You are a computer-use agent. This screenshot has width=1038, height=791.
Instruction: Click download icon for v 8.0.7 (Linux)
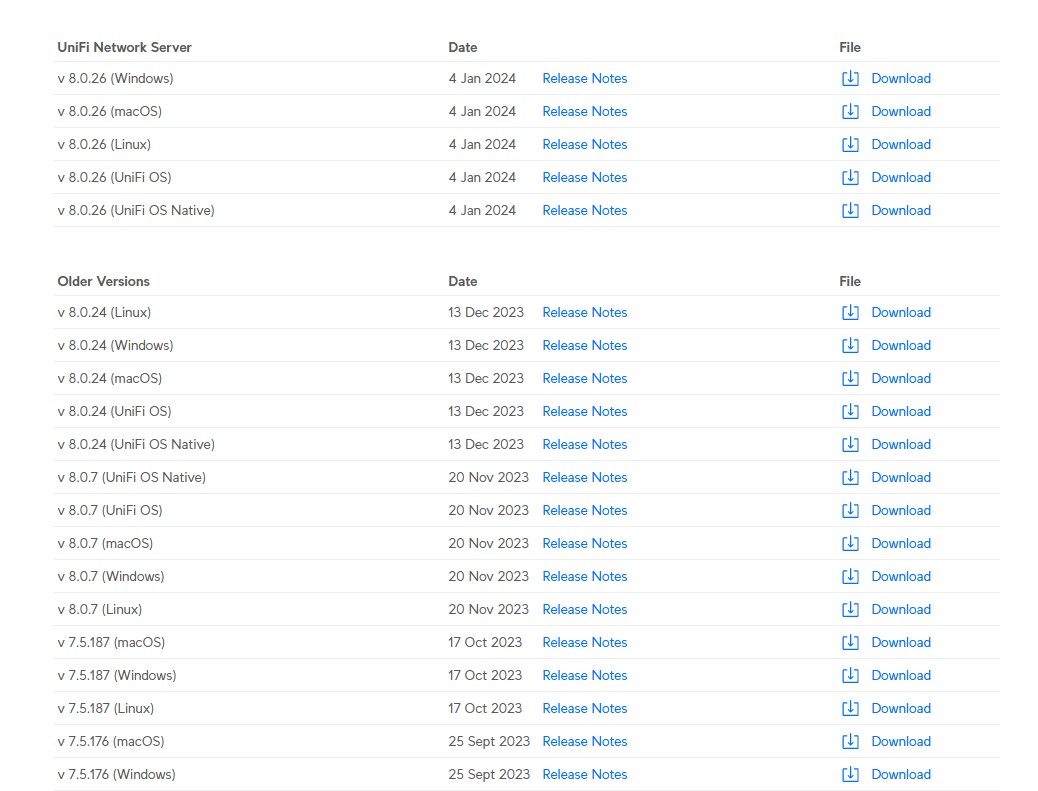[x=850, y=610]
